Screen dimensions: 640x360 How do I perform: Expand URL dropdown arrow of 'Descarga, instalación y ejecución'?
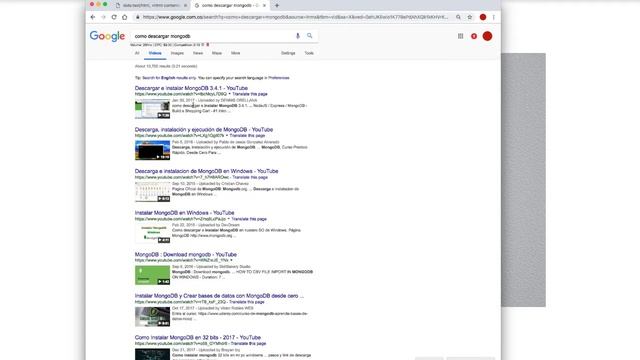click(227, 136)
